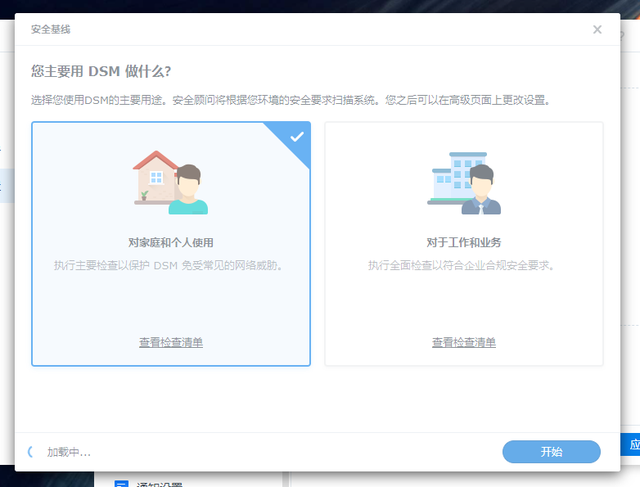The width and height of the screenshot is (640, 487).
Task: Click the 对家庭和个人使用 card title
Action: 171,242
